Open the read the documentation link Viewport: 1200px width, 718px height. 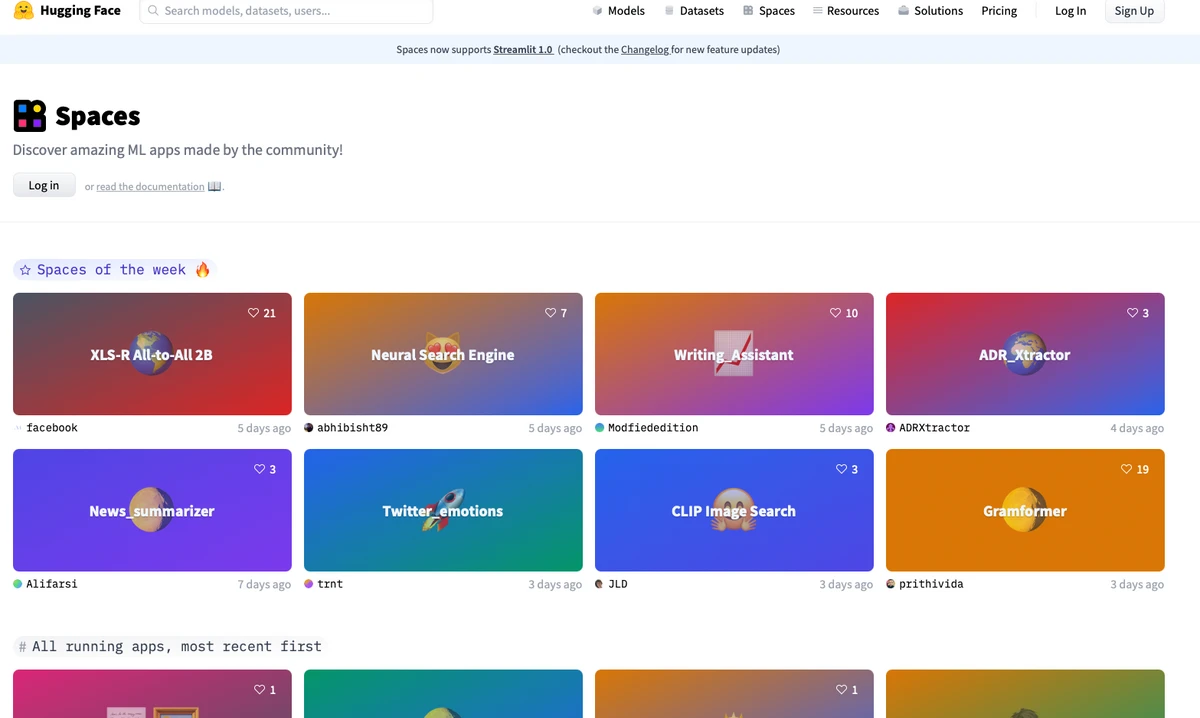[150, 187]
